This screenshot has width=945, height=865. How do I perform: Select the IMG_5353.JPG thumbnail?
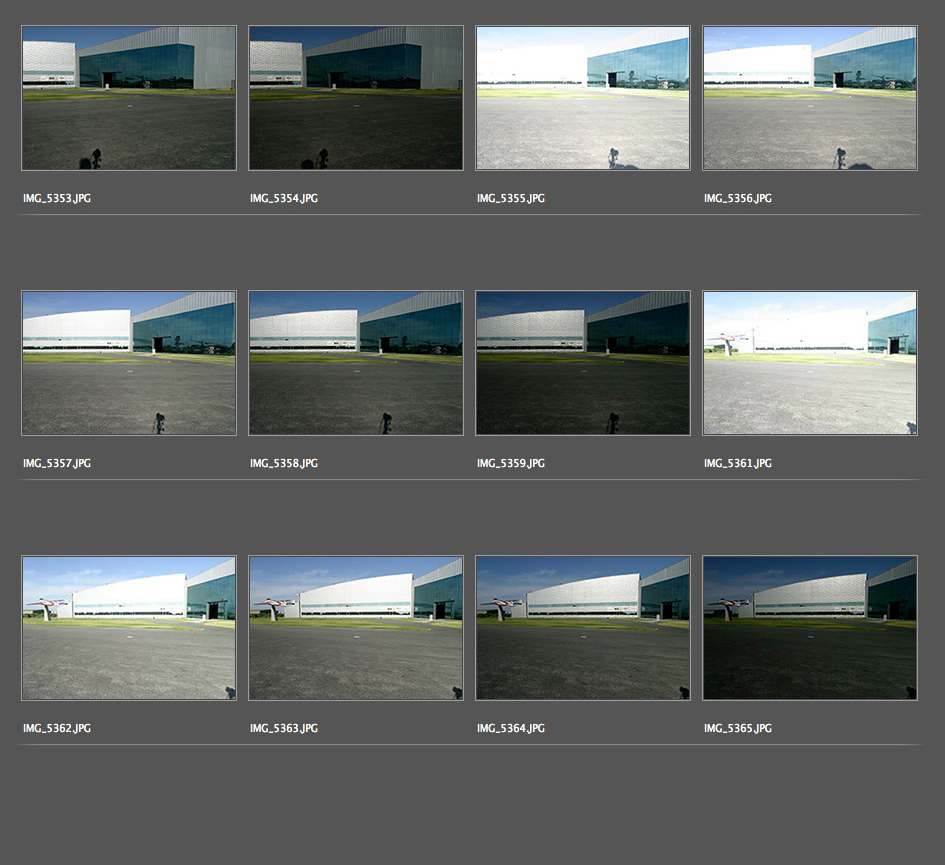(129, 98)
